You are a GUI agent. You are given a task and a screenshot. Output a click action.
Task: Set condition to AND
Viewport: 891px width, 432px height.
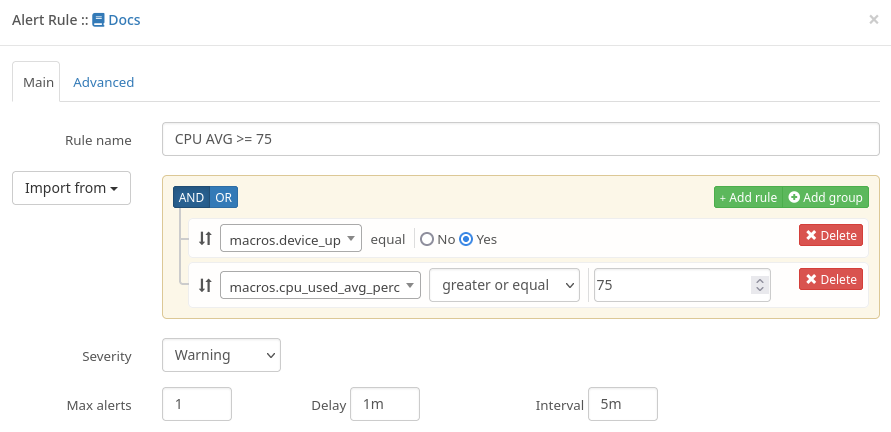coord(191,197)
